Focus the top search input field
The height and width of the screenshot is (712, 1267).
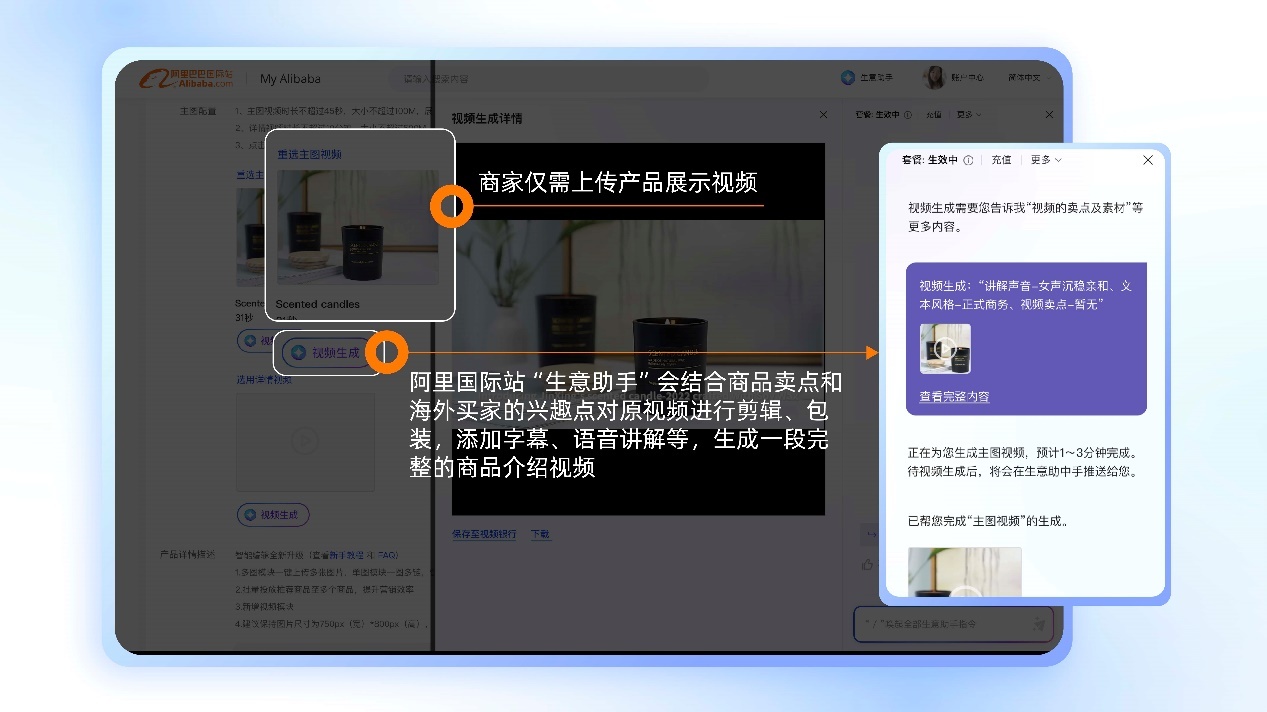547,78
